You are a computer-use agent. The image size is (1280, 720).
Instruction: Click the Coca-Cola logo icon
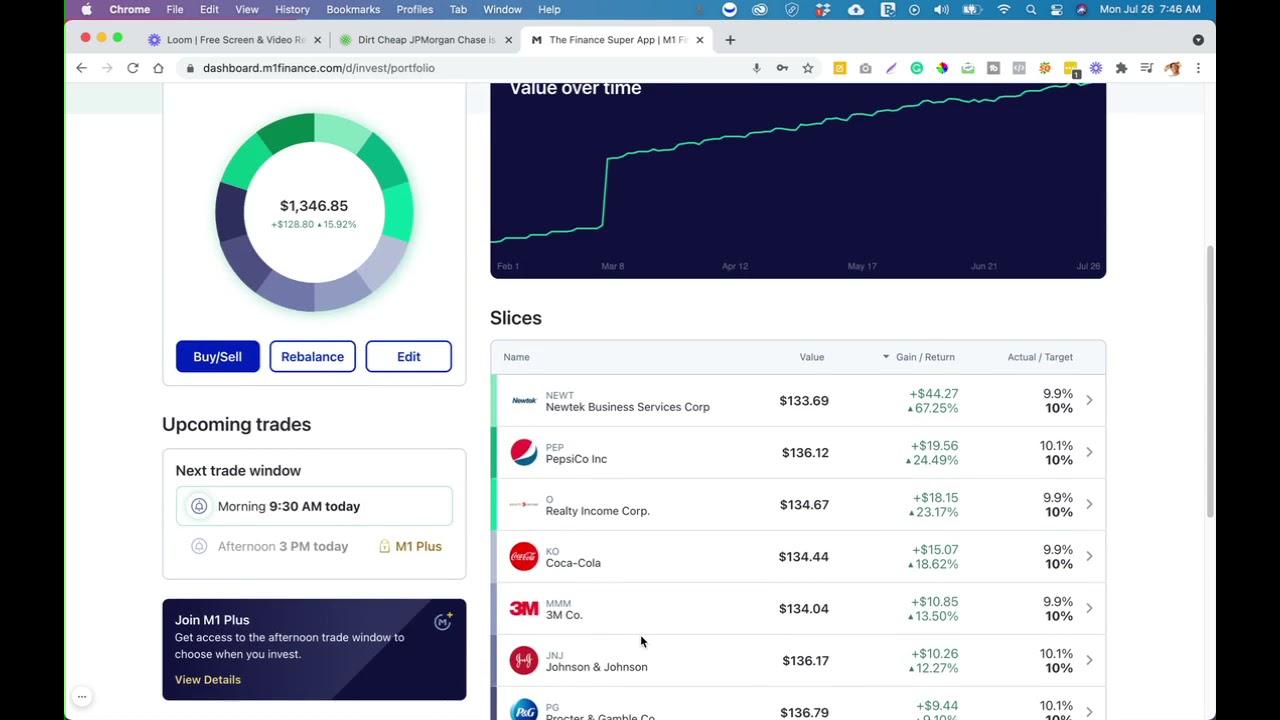[x=524, y=556]
